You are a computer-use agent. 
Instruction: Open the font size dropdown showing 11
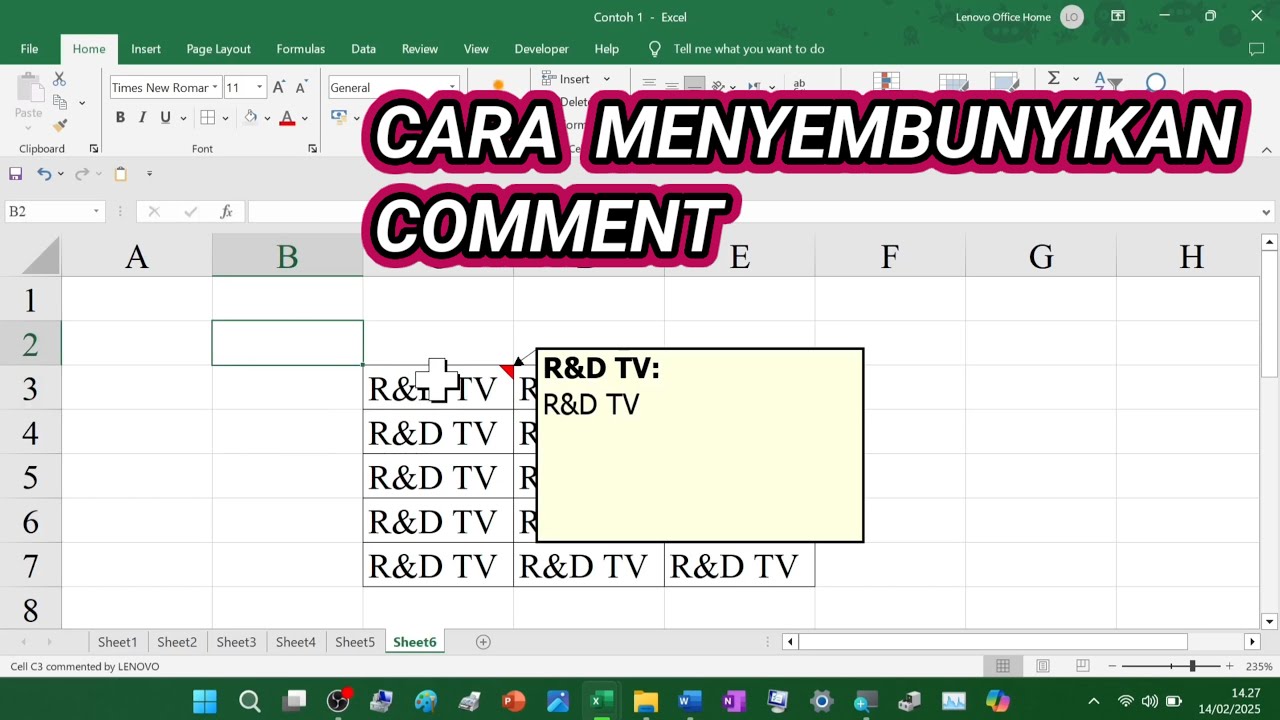260,87
